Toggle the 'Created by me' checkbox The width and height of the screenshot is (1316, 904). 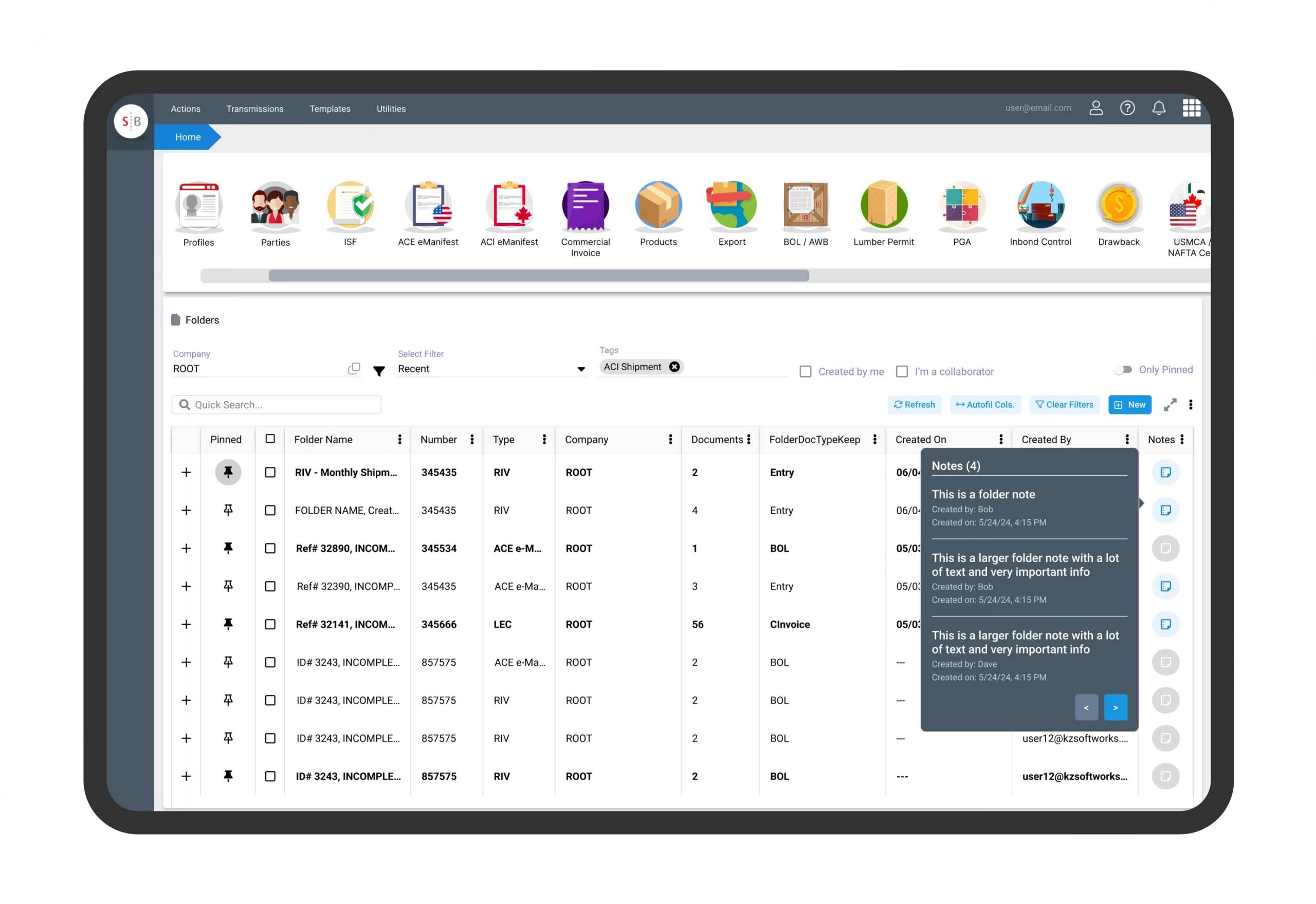click(806, 371)
